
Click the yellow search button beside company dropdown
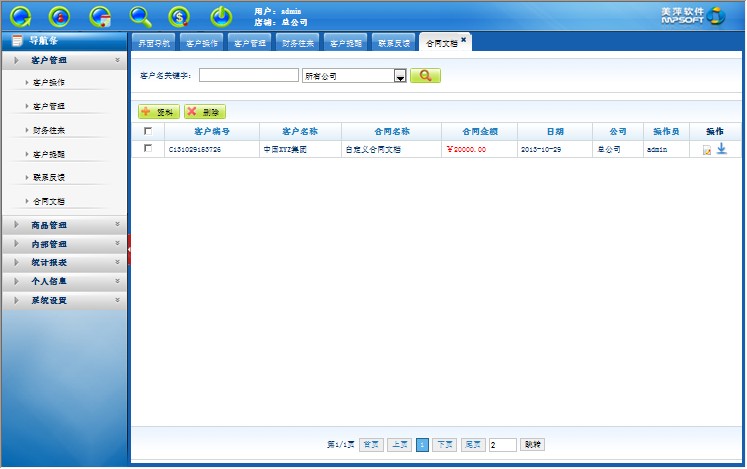[x=424, y=75]
